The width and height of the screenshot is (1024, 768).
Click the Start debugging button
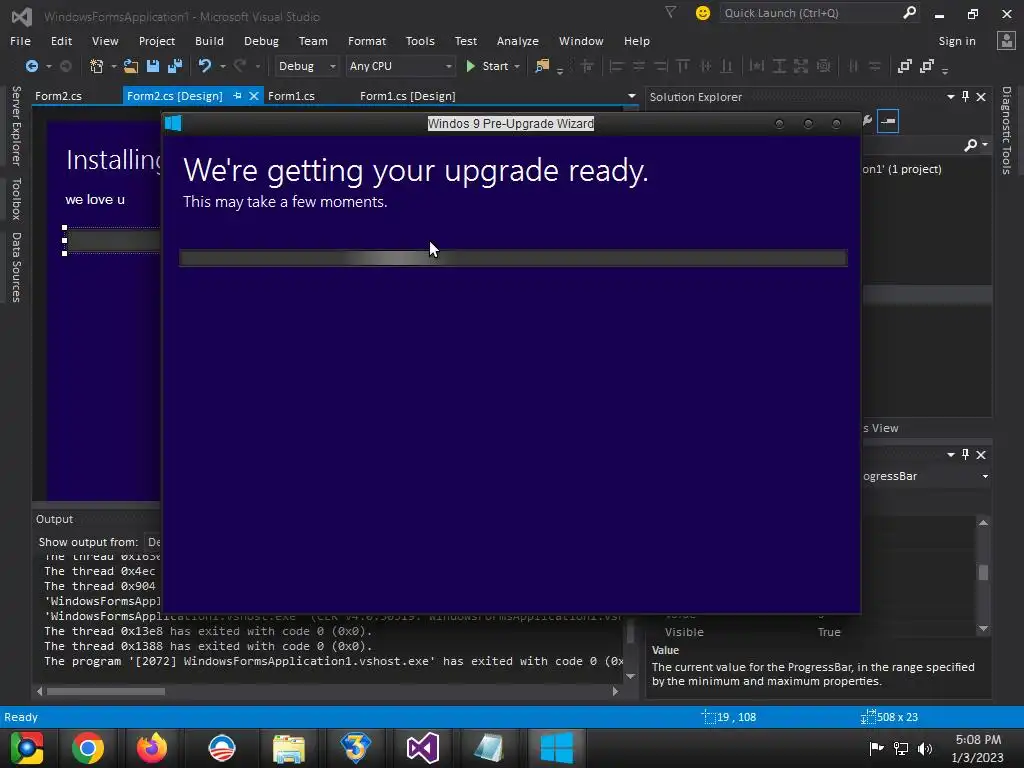click(487, 66)
